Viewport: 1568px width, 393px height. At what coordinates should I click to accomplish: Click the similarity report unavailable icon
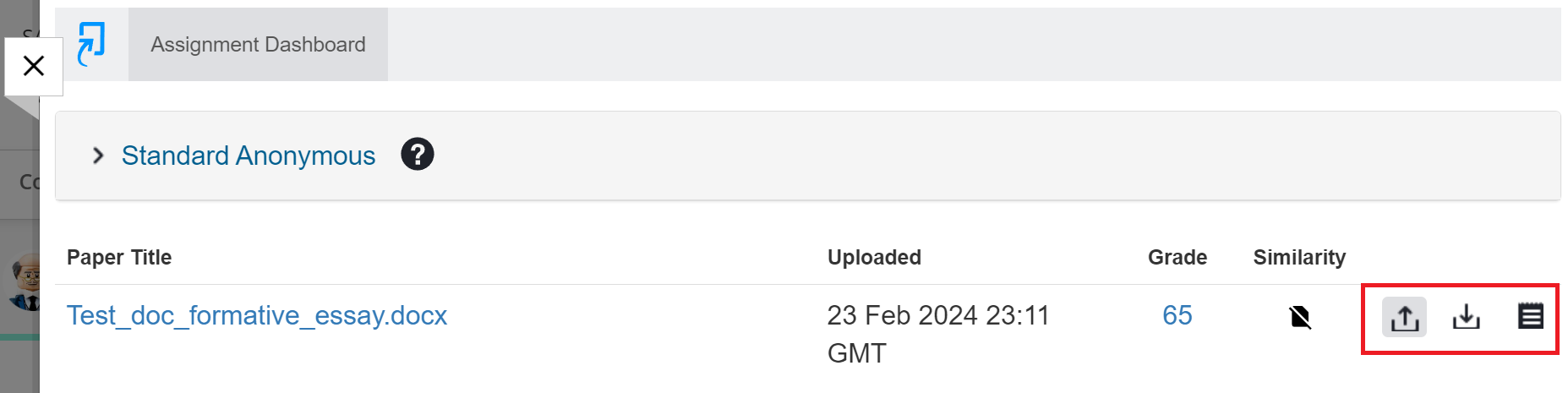click(1300, 318)
